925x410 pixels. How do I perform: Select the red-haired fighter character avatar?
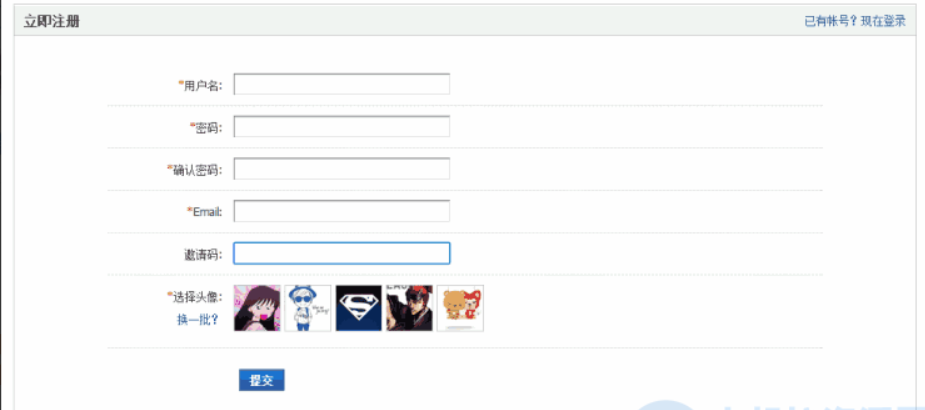pyautogui.click(x=409, y=308)
